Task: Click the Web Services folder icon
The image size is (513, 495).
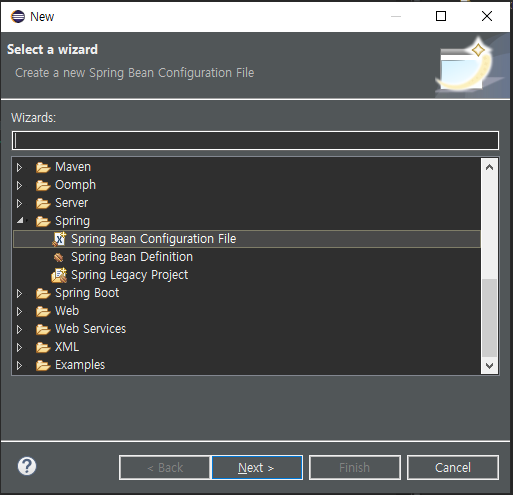Action: click(x=43, y=329)
